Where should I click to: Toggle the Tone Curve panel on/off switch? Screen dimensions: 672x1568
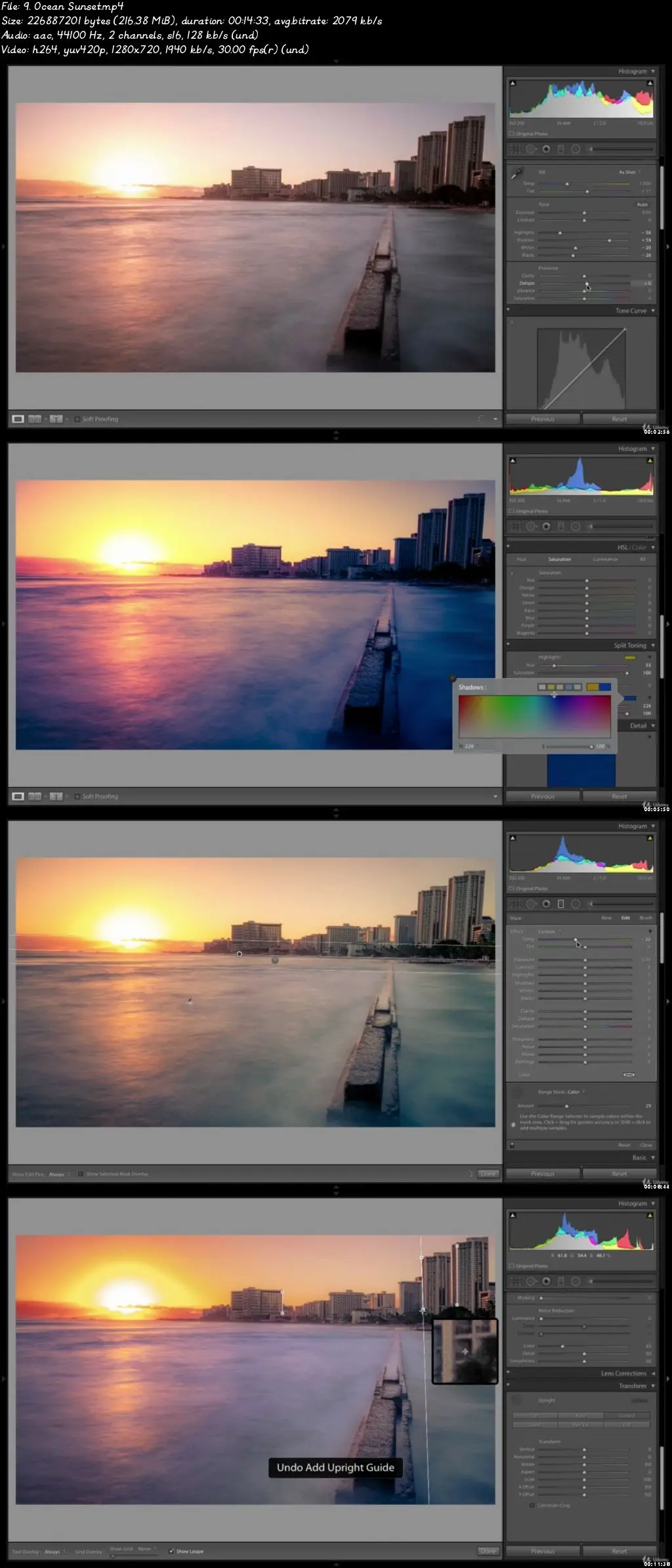click(509, 310)
